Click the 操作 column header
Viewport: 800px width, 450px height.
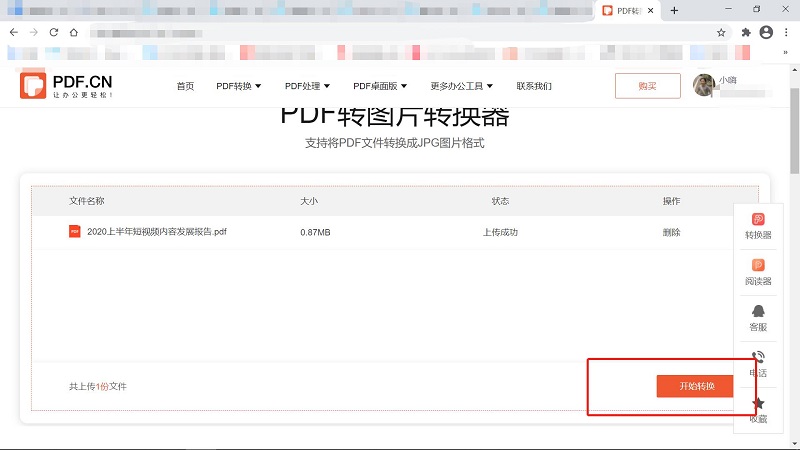671,201
